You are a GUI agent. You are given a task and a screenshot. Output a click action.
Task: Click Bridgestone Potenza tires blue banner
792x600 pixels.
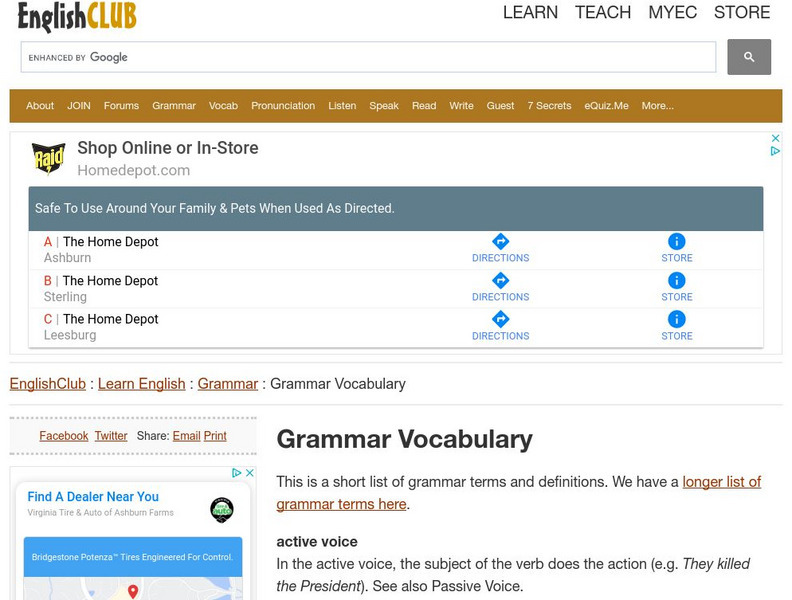[133, 557]
